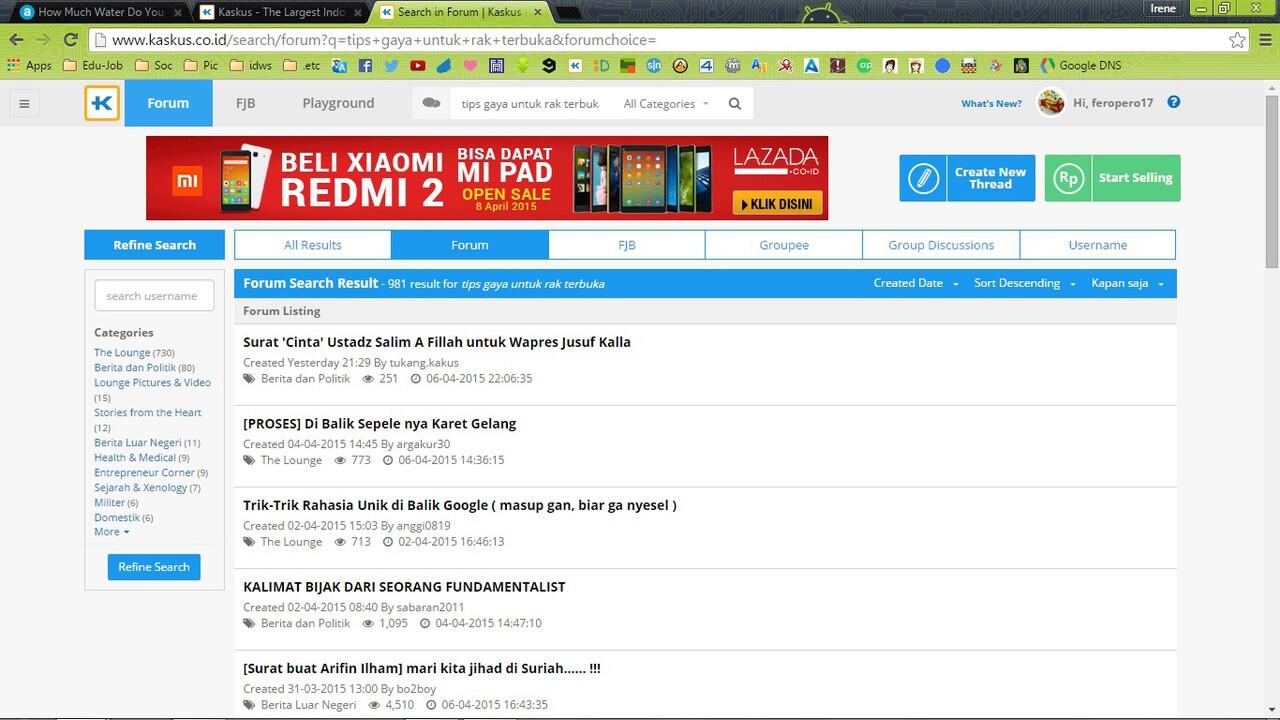Open the YouTube bookmark icon
Screen dimensions: 1280x720
(417, 66)
